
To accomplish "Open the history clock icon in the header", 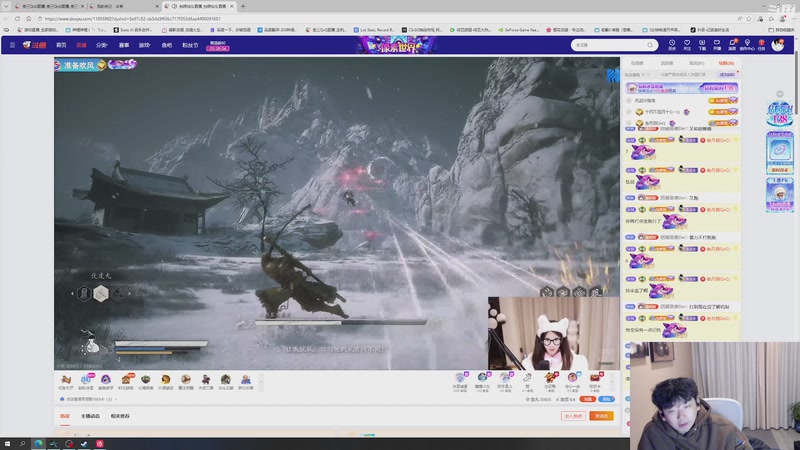I will (x=672, y=45).
